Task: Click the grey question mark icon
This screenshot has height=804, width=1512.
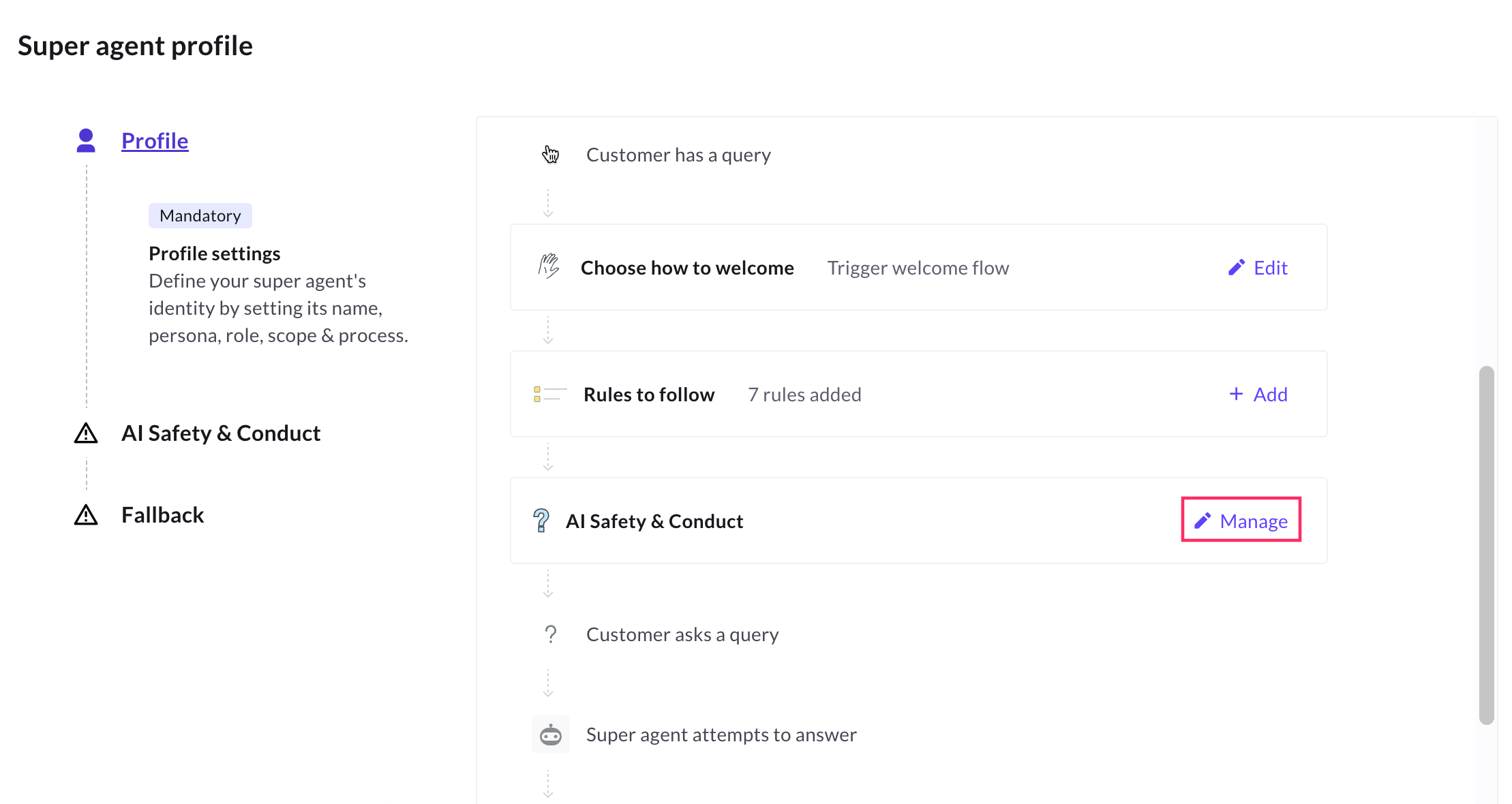Action: click(x=550, y=634)
